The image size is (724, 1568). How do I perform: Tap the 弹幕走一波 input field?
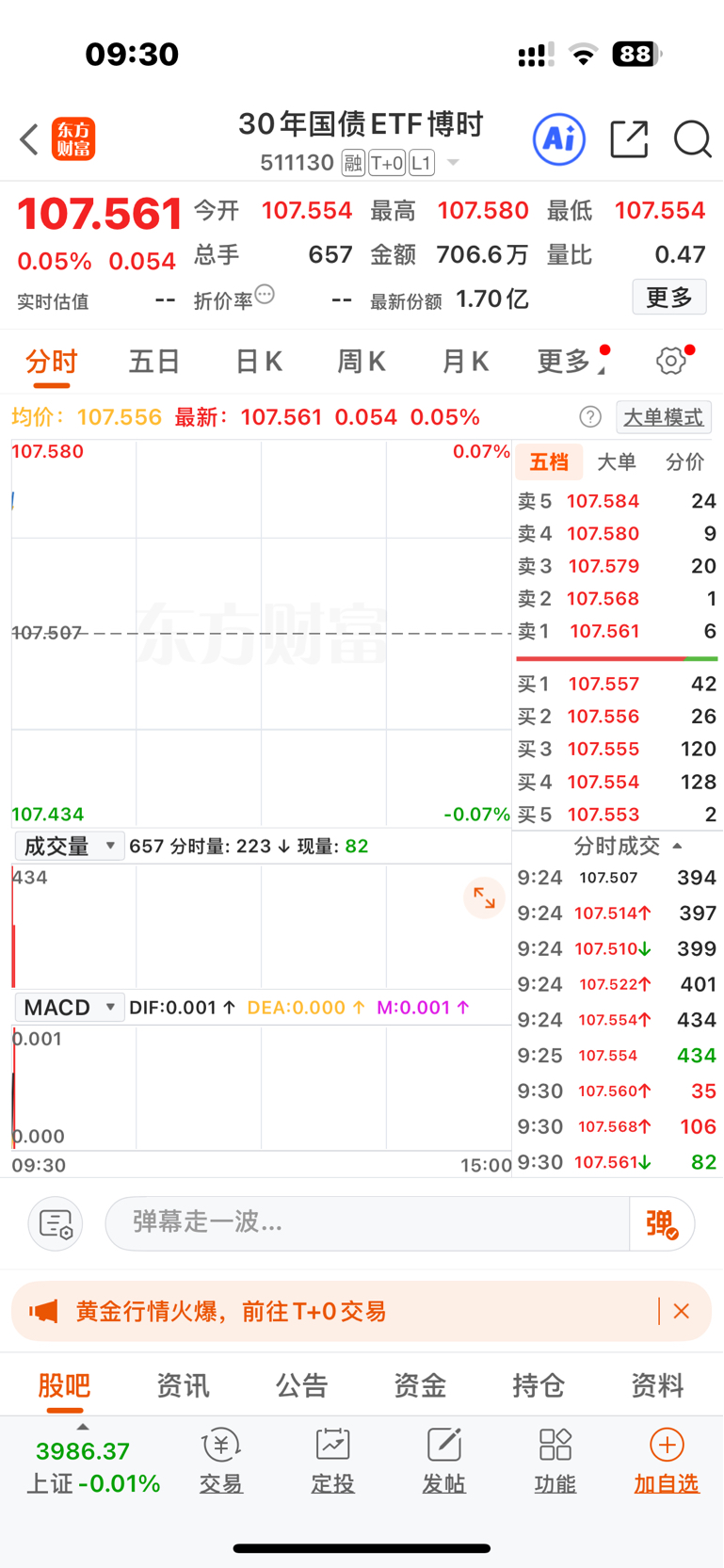click(367, 1223)
